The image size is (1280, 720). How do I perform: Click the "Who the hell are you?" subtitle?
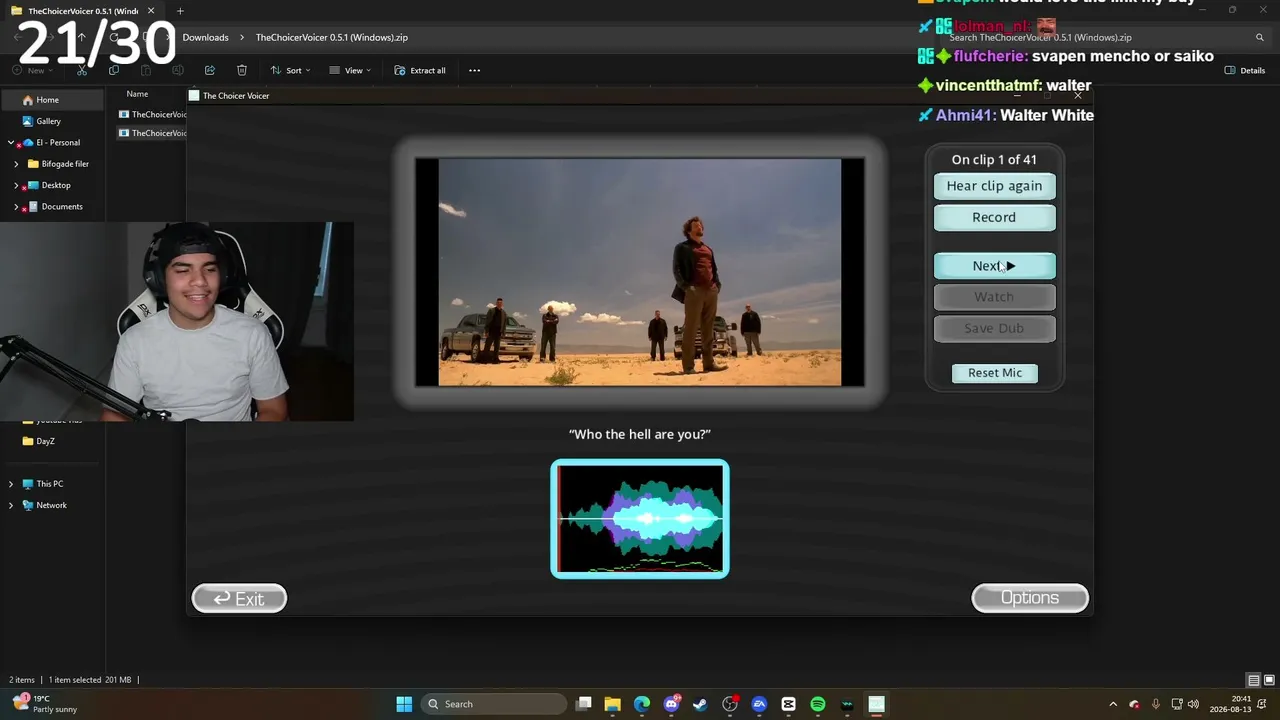pos(640,434)
